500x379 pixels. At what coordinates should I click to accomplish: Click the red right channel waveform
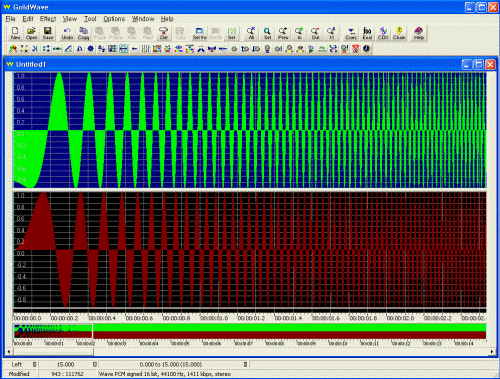pyautogui.click(x=250, y=250)
